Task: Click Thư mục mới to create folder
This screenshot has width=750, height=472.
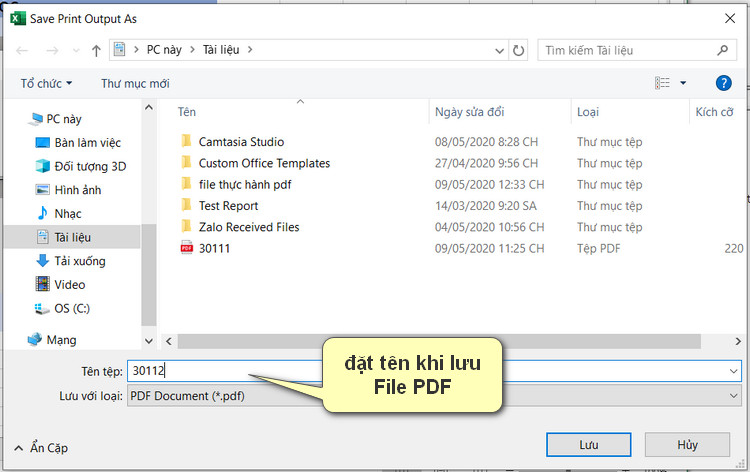Action: 135,83
